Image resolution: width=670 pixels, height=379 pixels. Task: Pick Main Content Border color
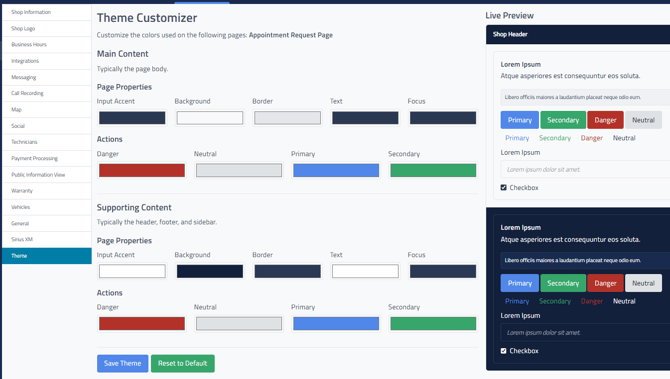[288, 118]
